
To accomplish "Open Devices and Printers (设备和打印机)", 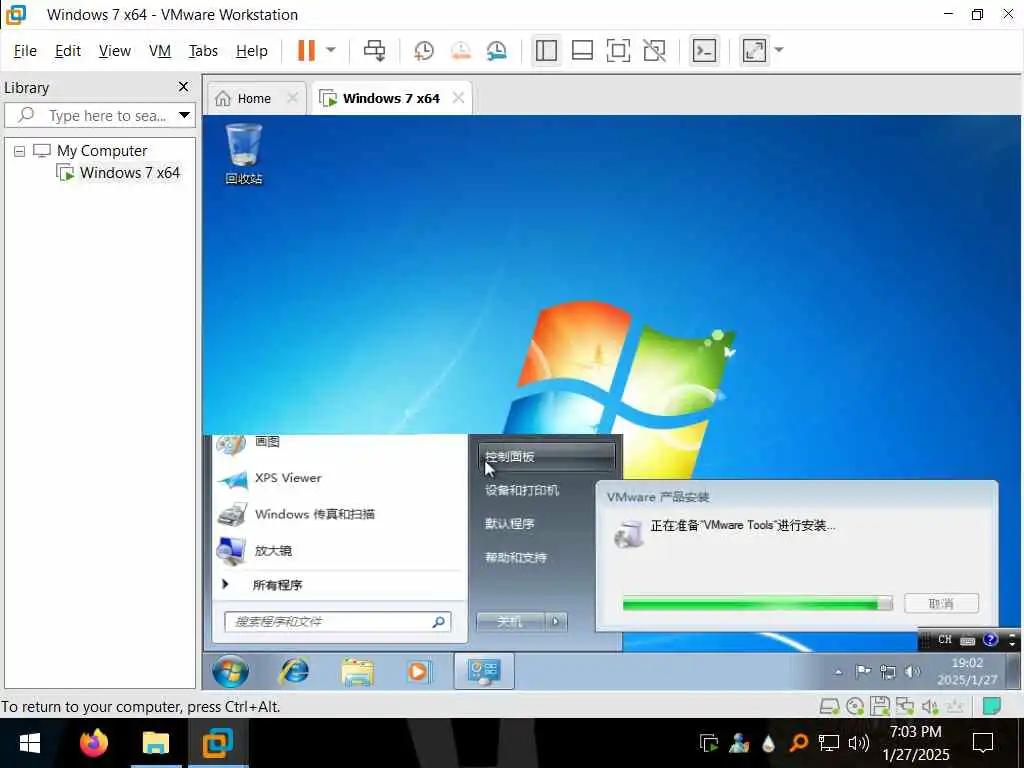I will [x=522, y=490].
